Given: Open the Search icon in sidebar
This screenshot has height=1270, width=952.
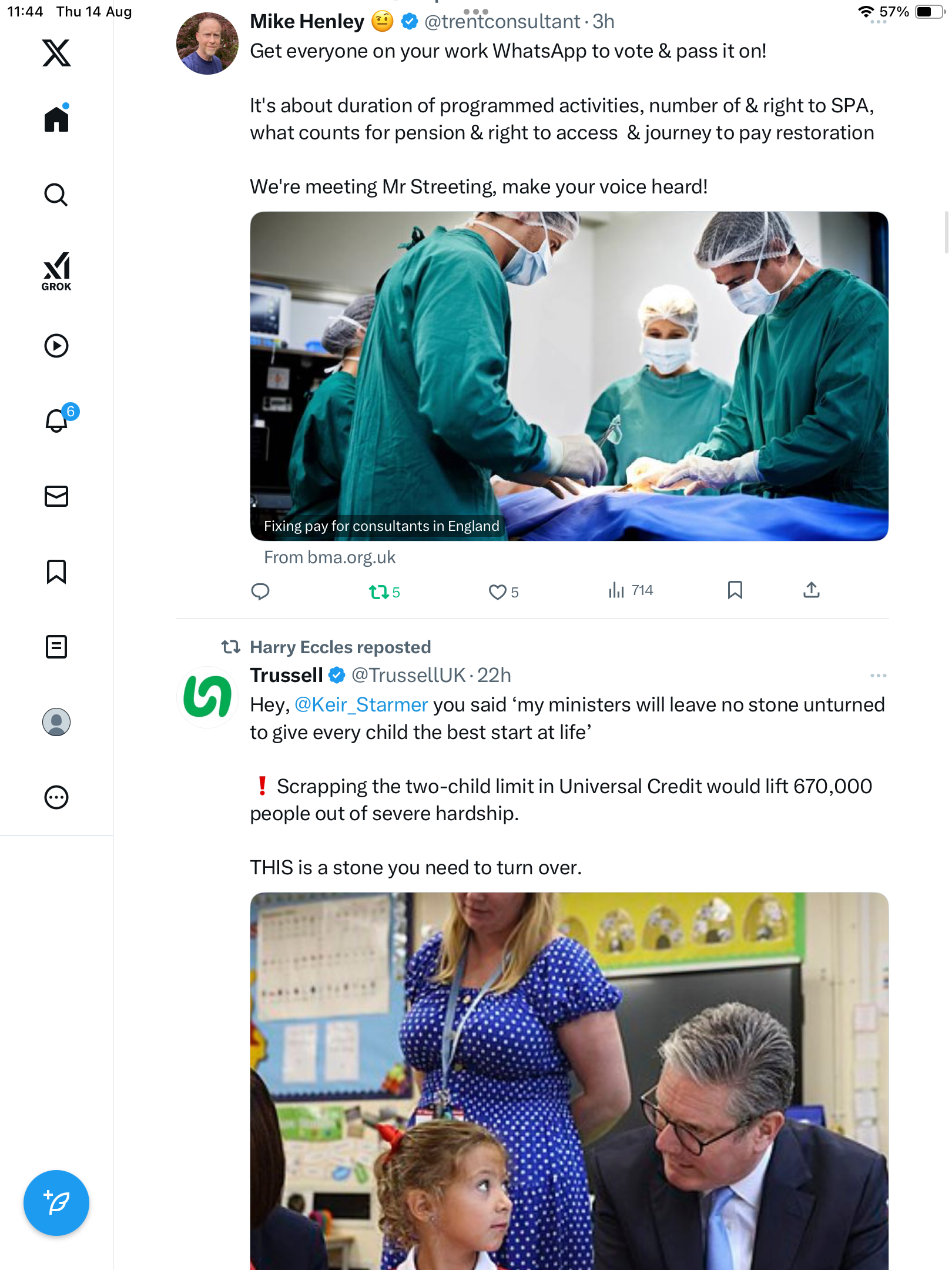Looking at the screenshot, I should 56,195.
